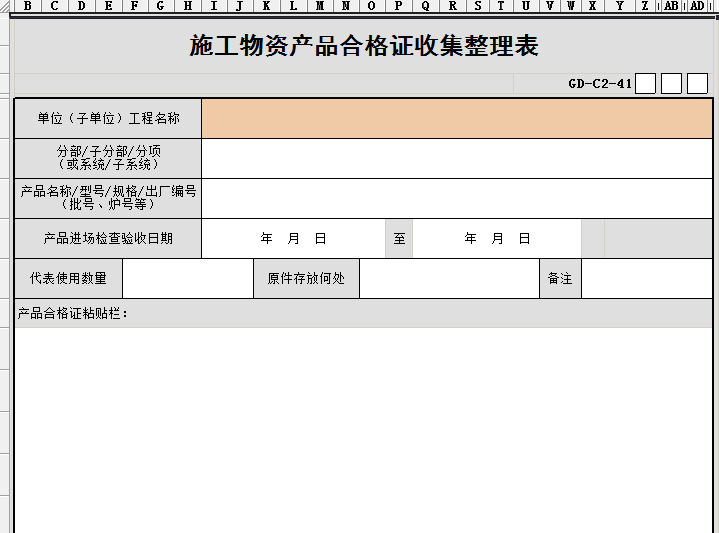The height and width of the screenshot is (533, 719).
Task: Select column W header
Action: (x=571, y=6)
